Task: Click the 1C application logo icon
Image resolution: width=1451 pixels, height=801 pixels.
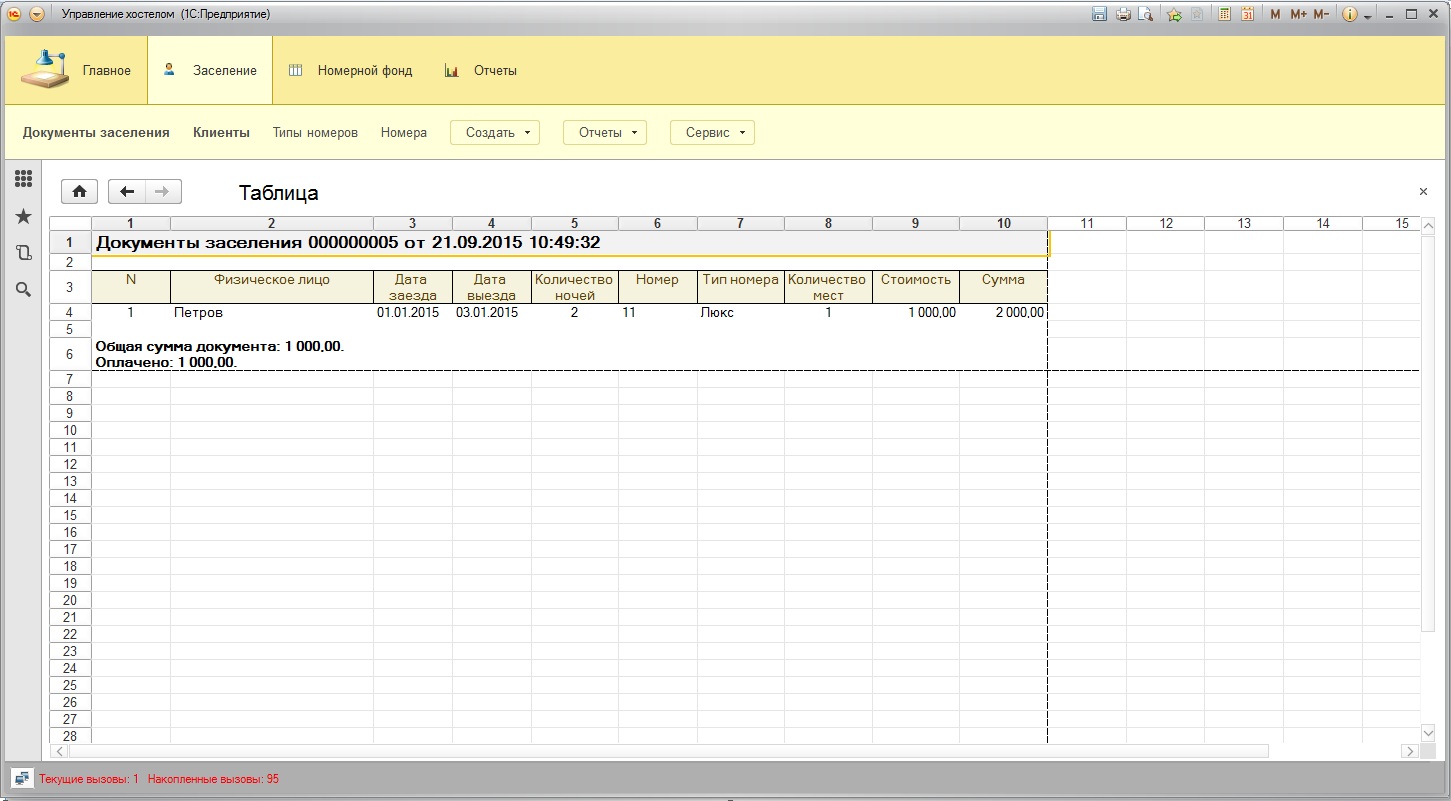Action: tap(15, 15)
